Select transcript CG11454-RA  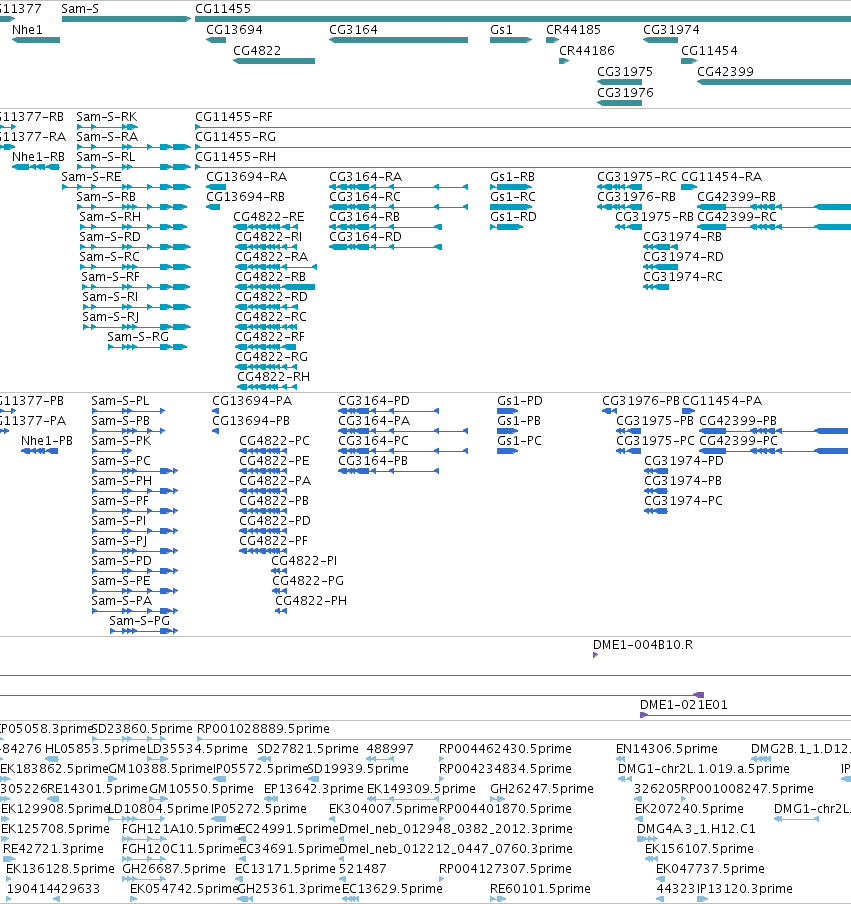point(721,177)
